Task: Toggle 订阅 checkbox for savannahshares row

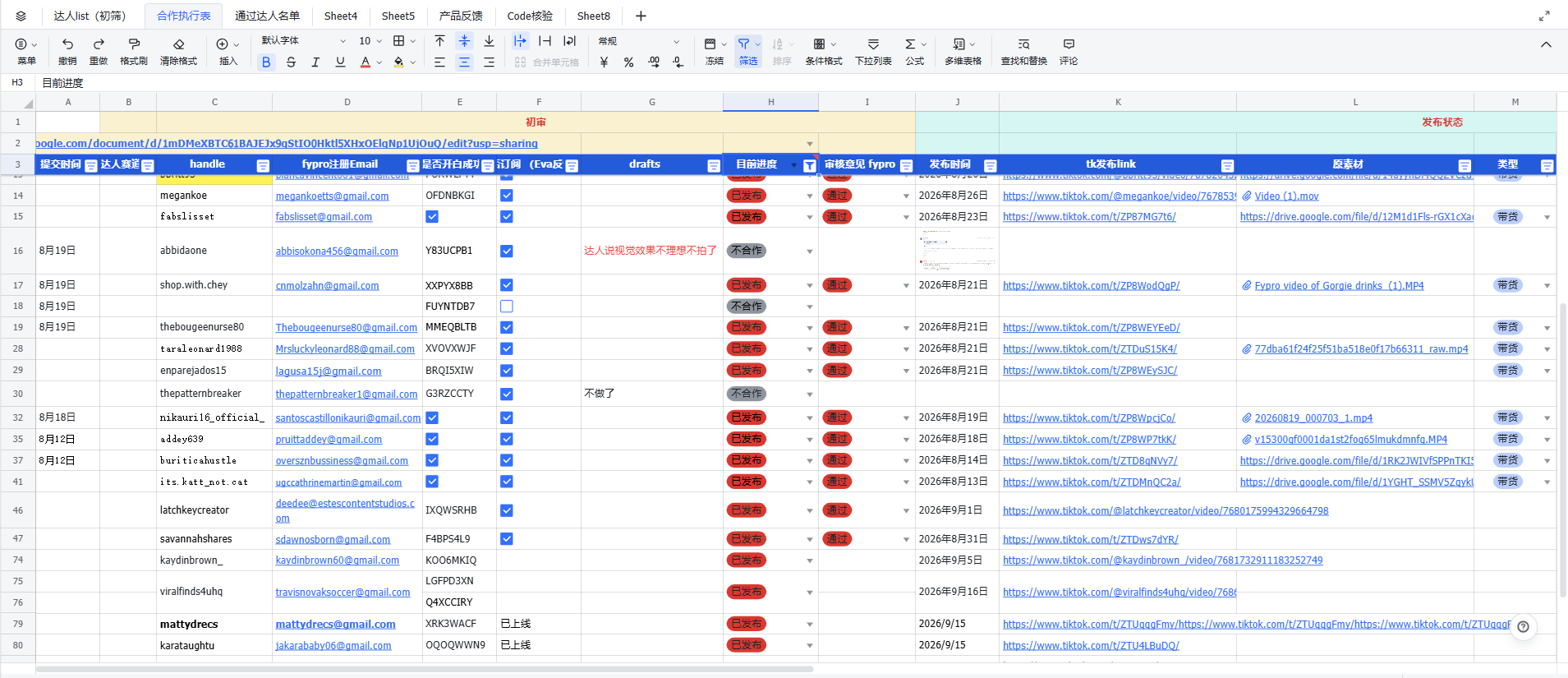Action: tap(507, 539)
